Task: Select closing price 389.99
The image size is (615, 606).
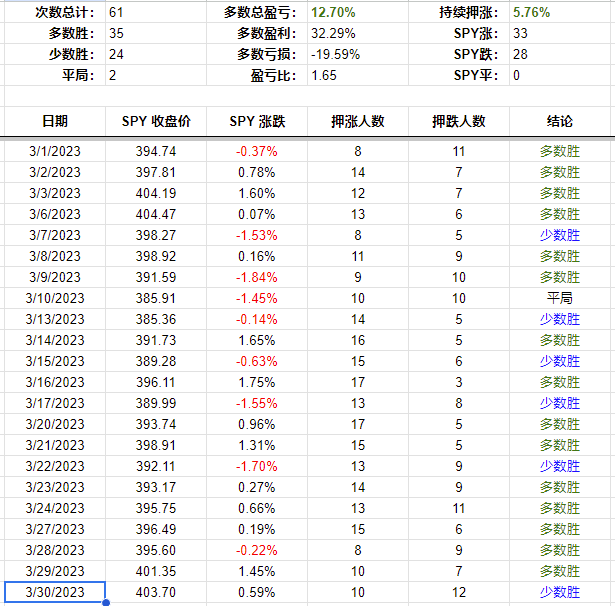Action: tap(156, 403)
